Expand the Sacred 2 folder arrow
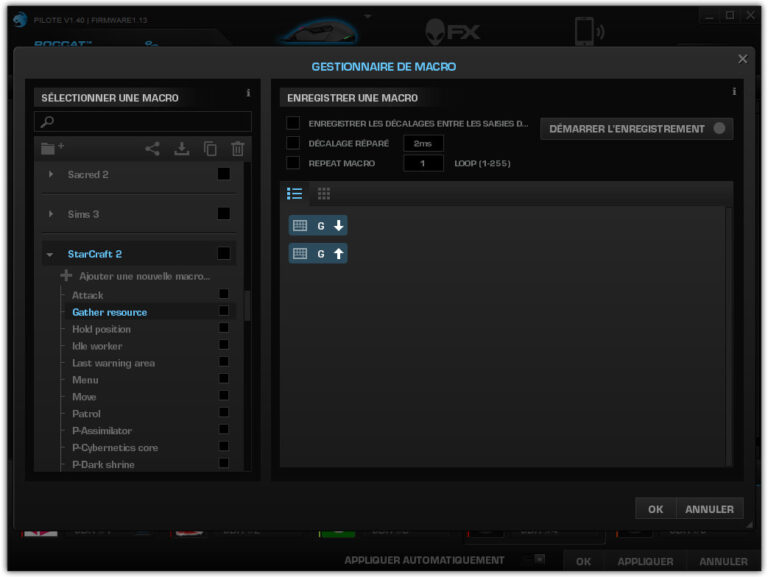 coord(50,174)
